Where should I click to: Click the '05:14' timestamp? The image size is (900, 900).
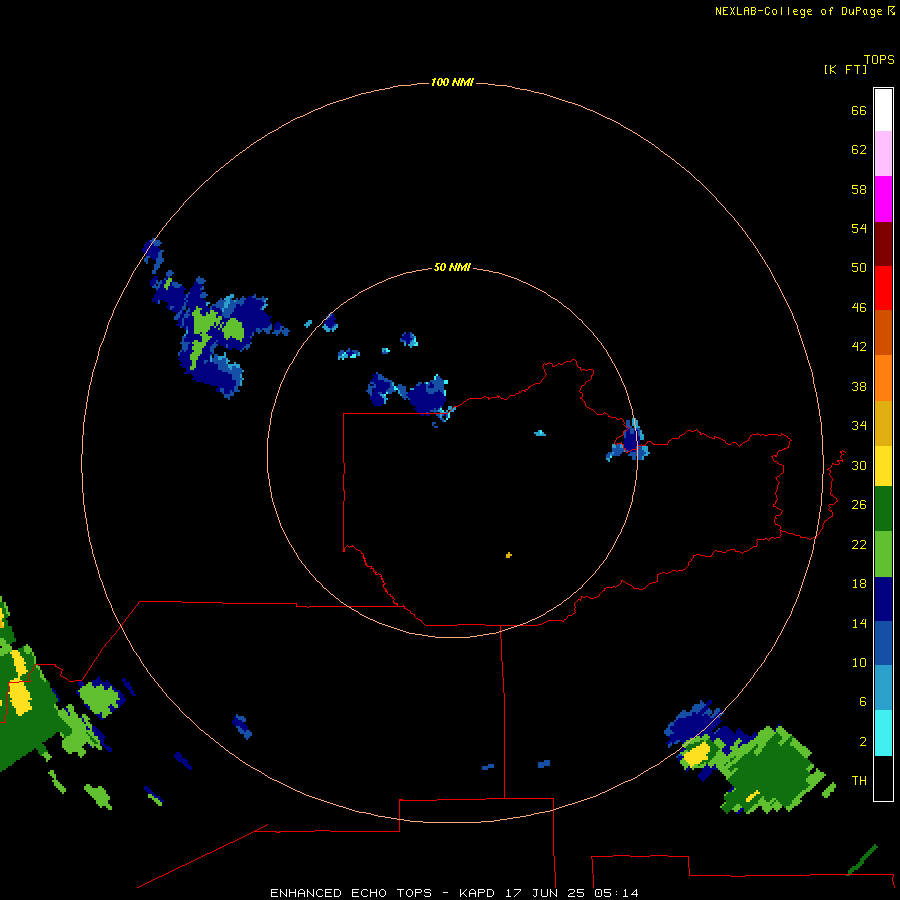click(x=616, y=893)
